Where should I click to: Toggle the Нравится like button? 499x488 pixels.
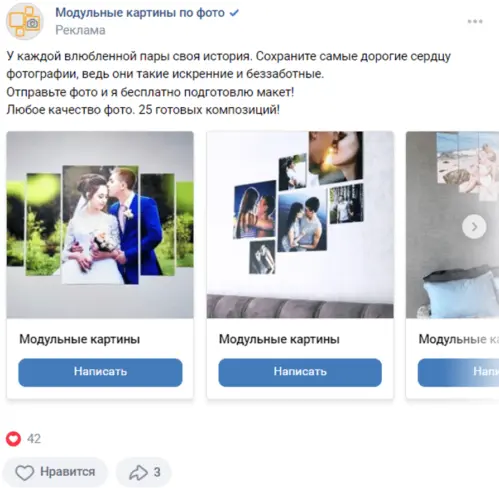[x=55, y=472]
